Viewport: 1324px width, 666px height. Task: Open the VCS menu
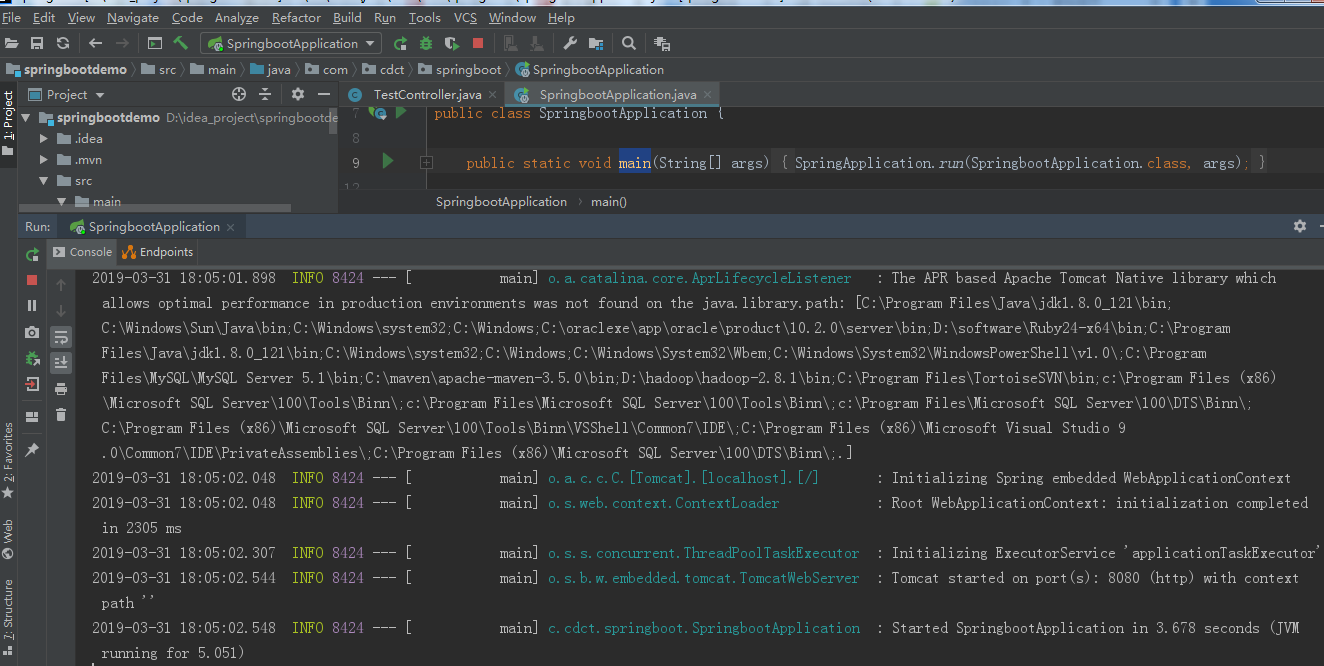pyautogui.click(x=466, y=17)
